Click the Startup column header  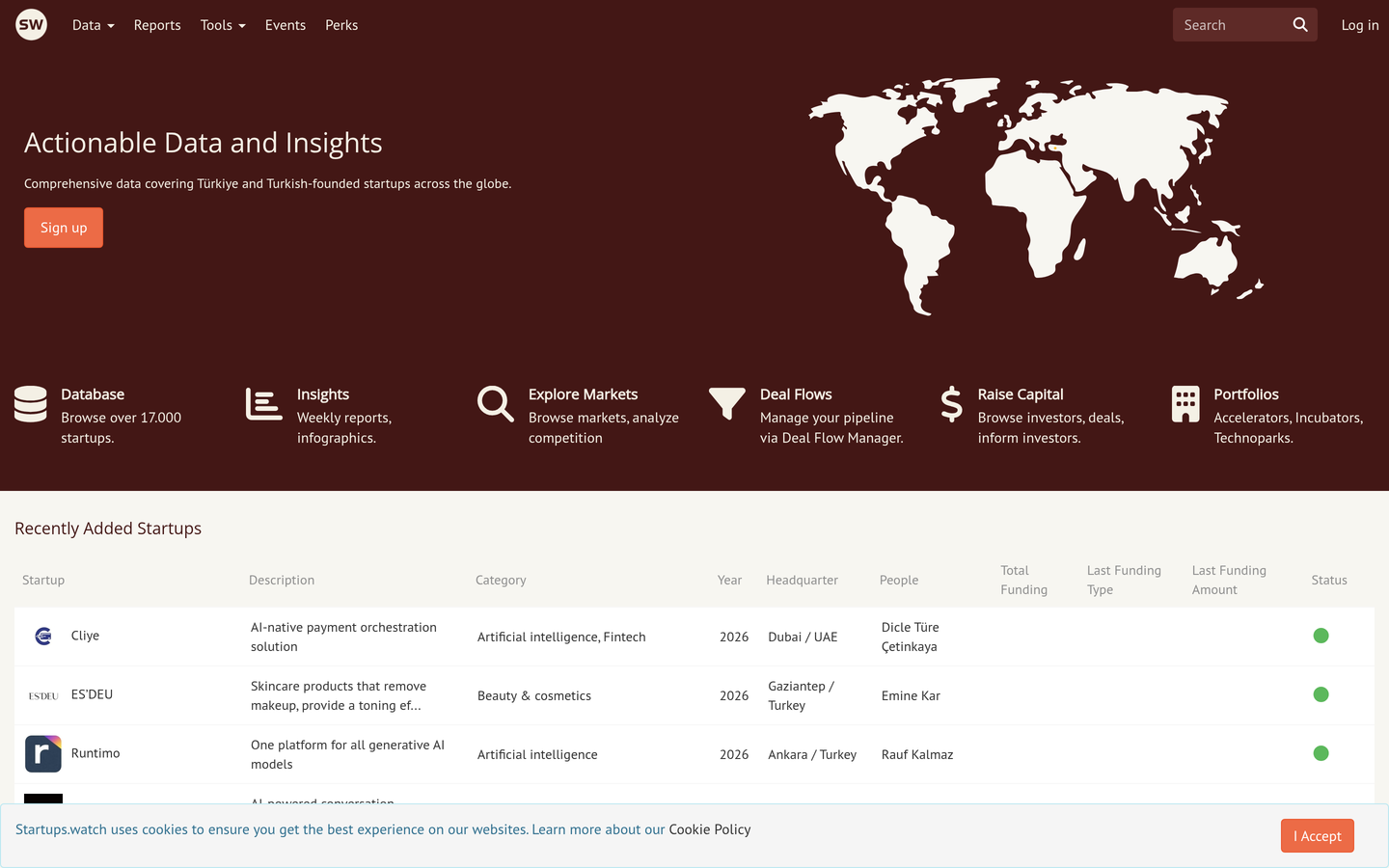43,580
